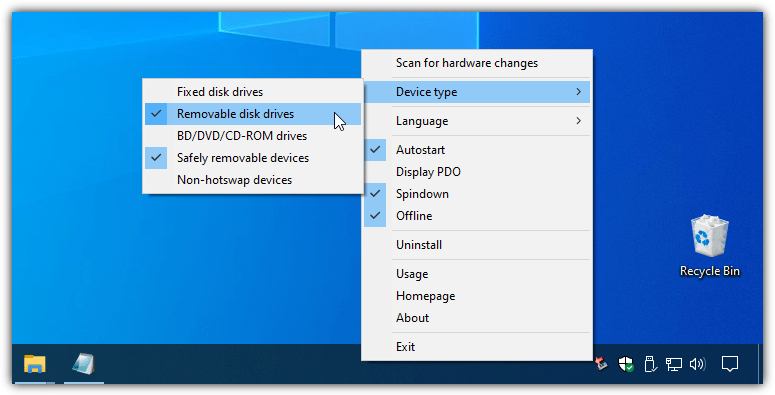Viewport: 775px width, 395px height.
Task: Select the Recycle Bin desktop icon
Action: click(710, 246)
